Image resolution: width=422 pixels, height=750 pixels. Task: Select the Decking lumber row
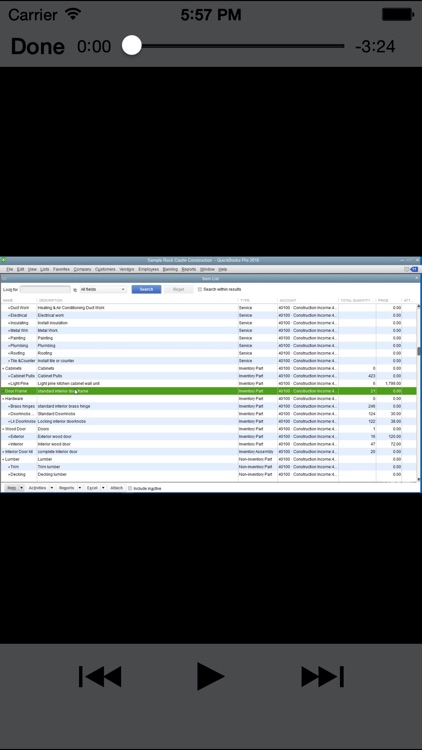point(208,474)
